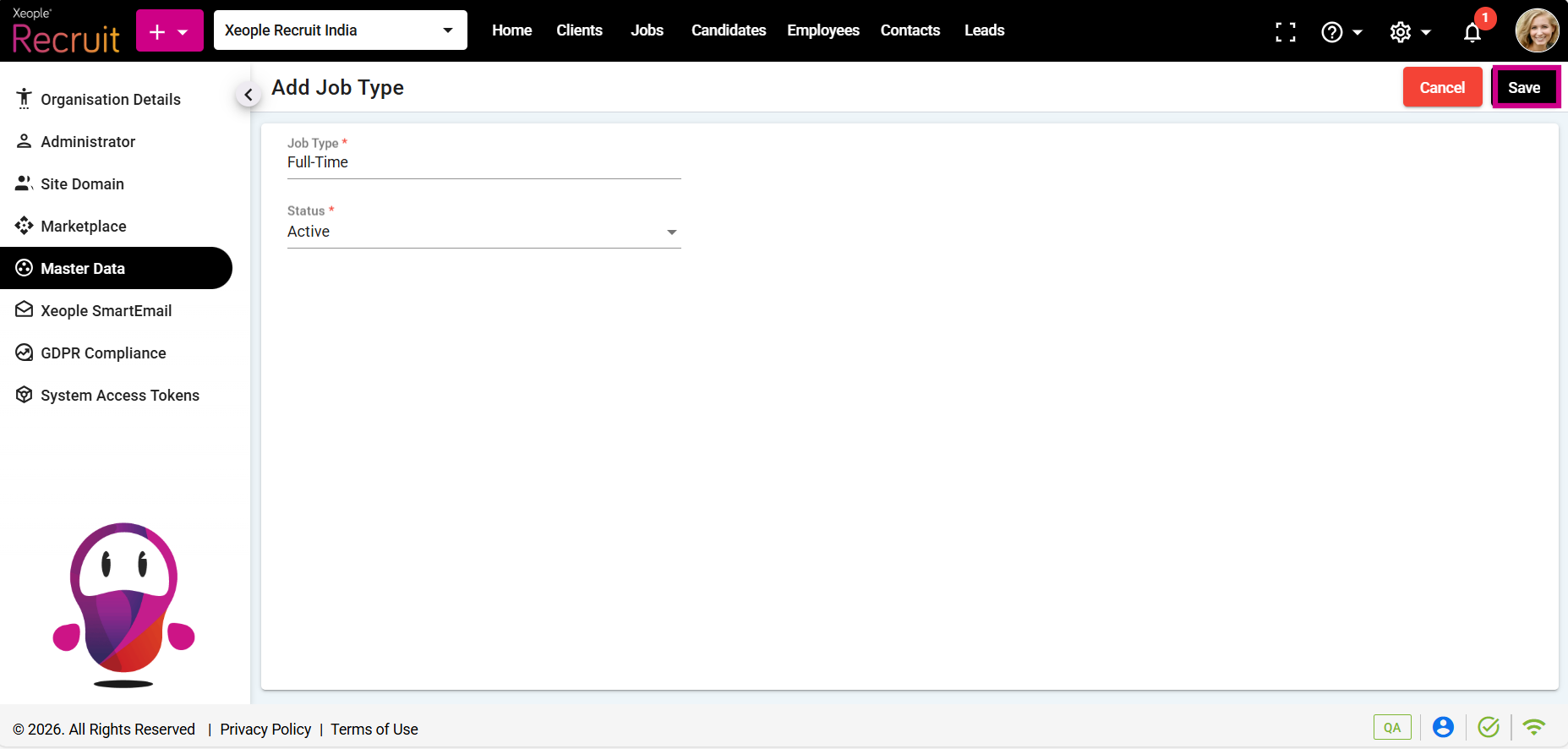This screenshot has height=749, width=1568.
Task: Save the new job type
Action: pos(1524,87)
